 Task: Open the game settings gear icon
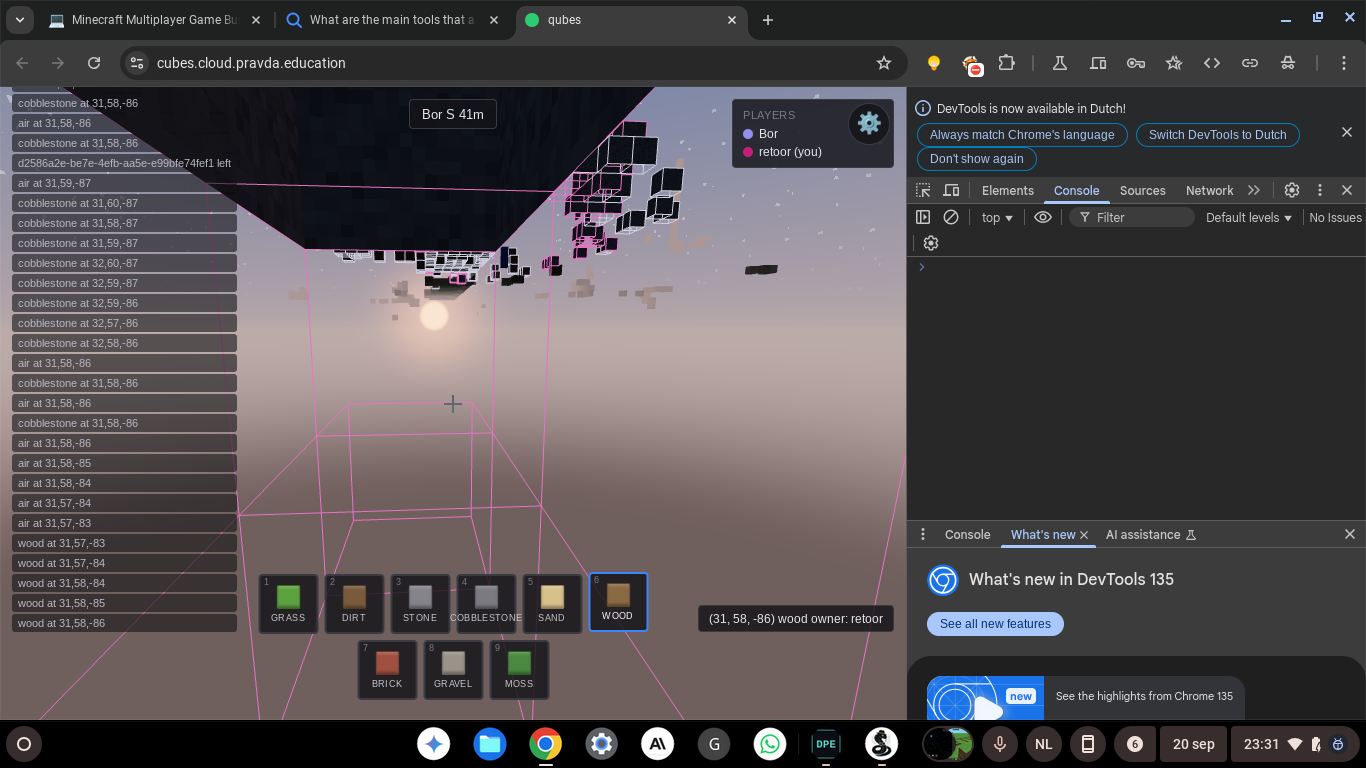click(869, 123)
